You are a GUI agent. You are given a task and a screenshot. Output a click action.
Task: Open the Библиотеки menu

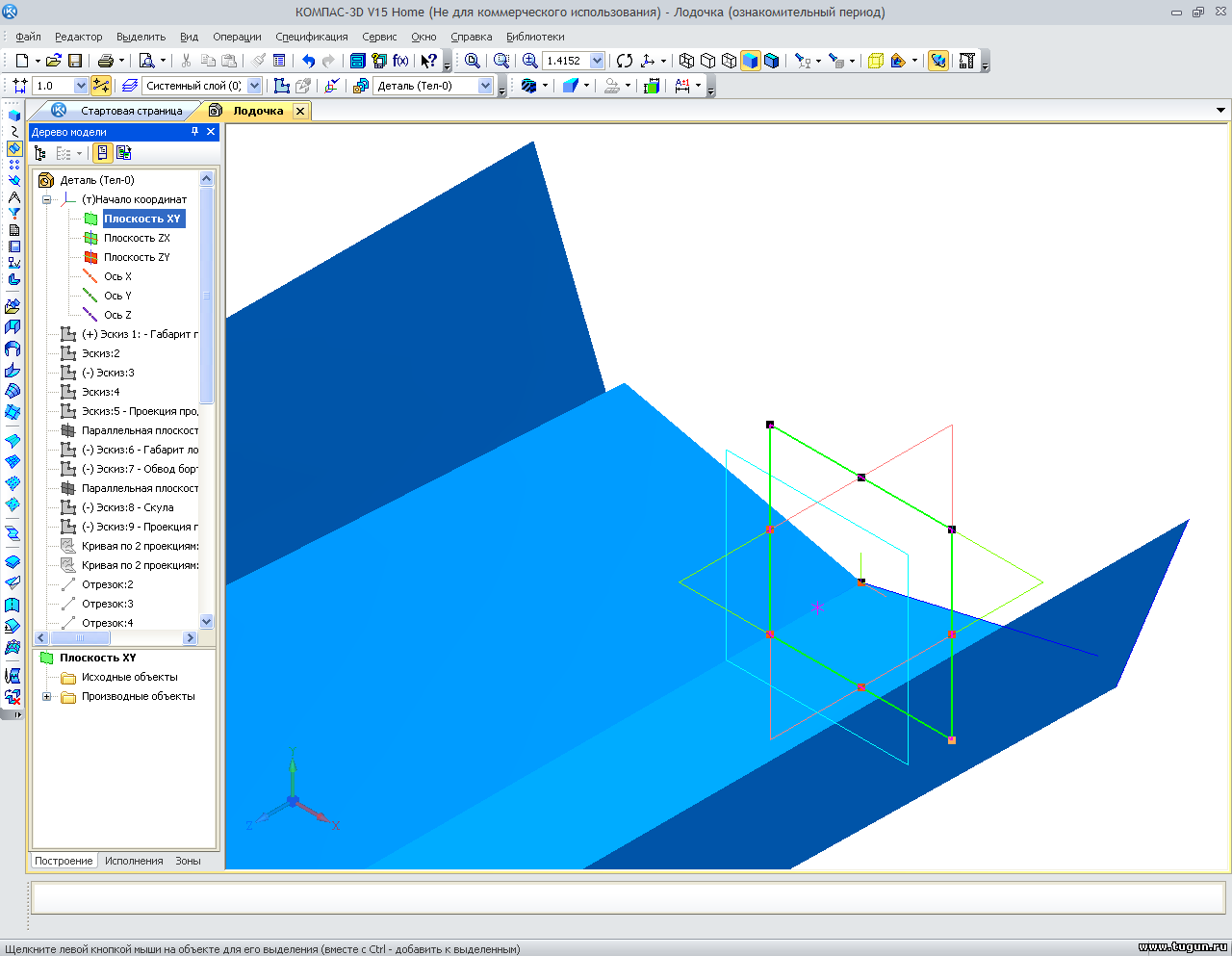(535, 37)
